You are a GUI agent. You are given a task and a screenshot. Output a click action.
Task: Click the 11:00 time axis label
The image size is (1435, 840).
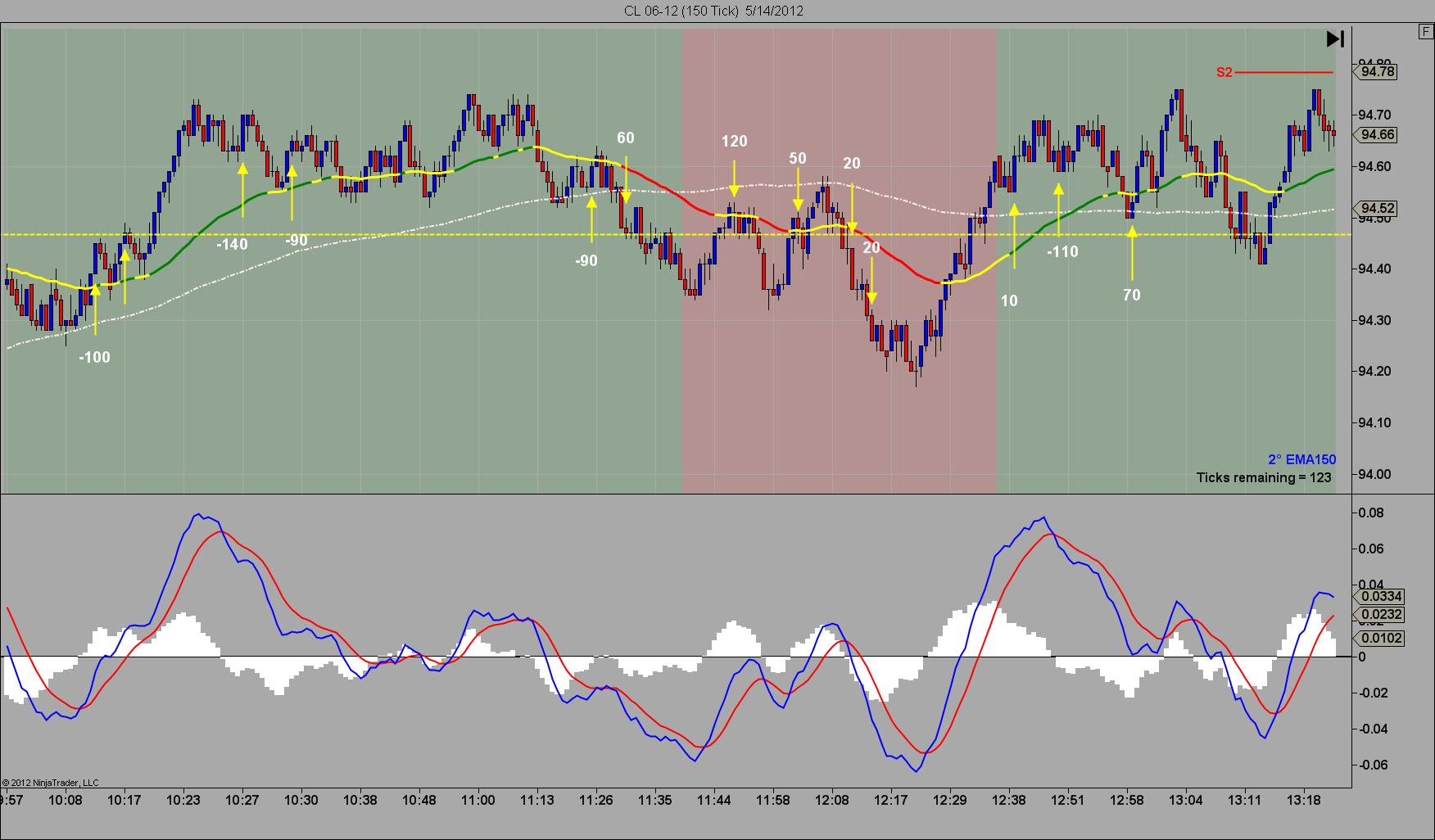pos(478,800)
